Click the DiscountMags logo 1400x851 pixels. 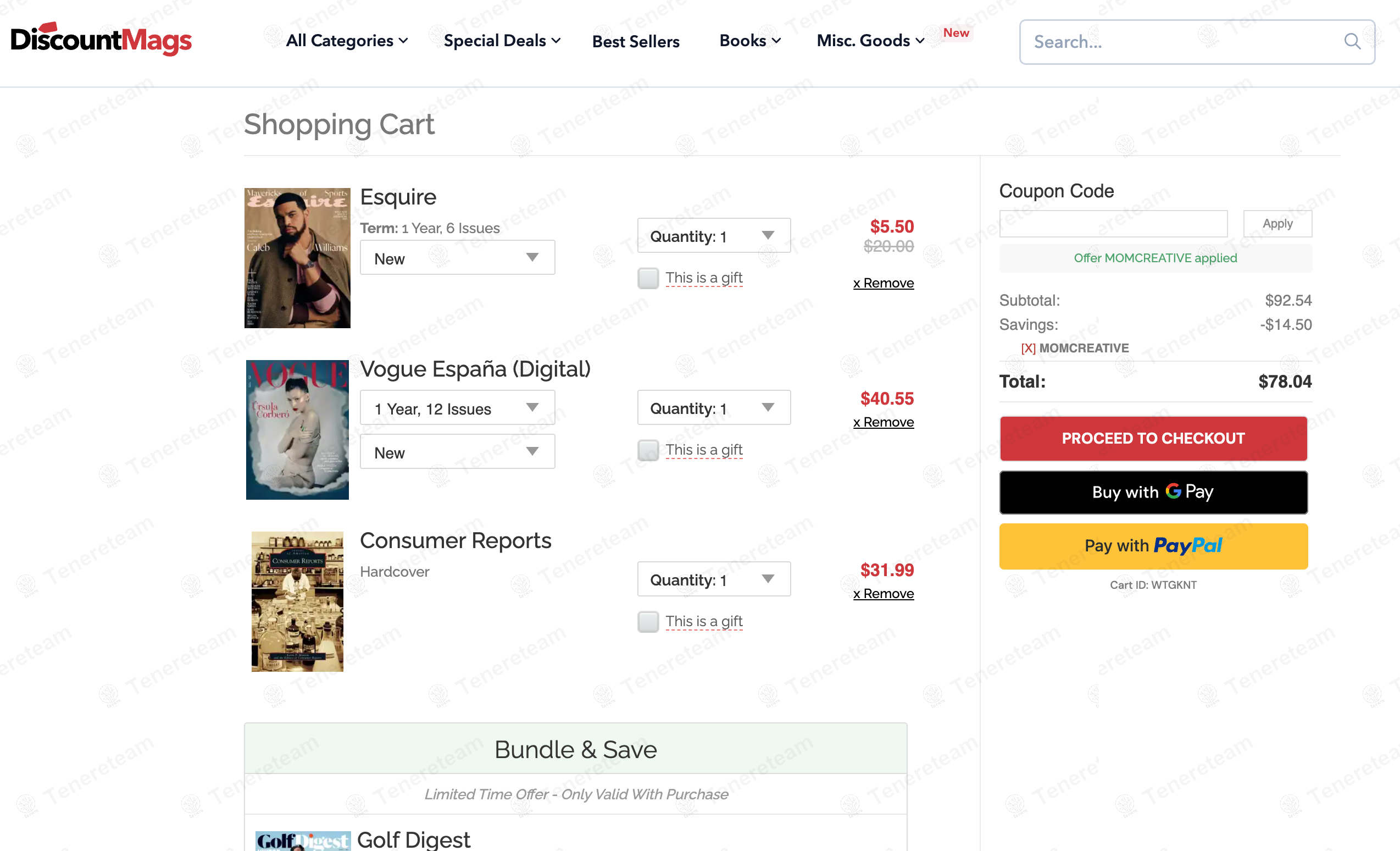pos(101,38)
